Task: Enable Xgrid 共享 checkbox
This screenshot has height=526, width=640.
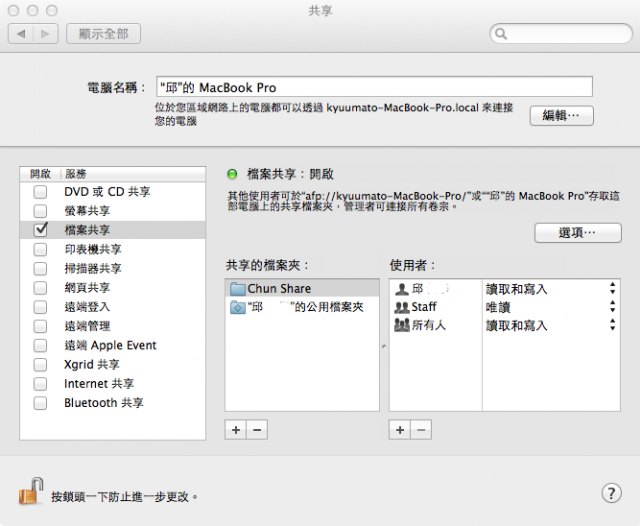Action: [40, 364]
